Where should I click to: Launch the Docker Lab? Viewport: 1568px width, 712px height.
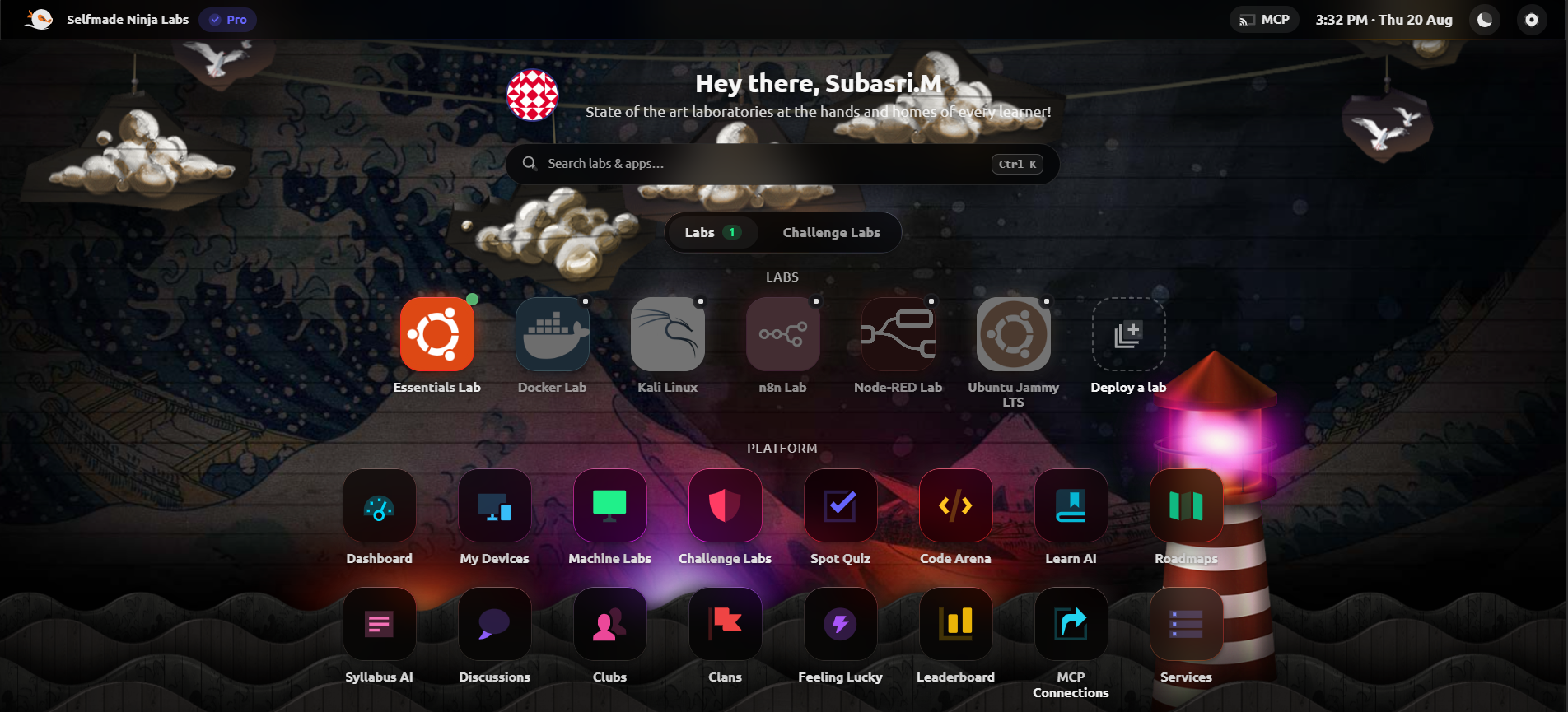tap(552, 334)
